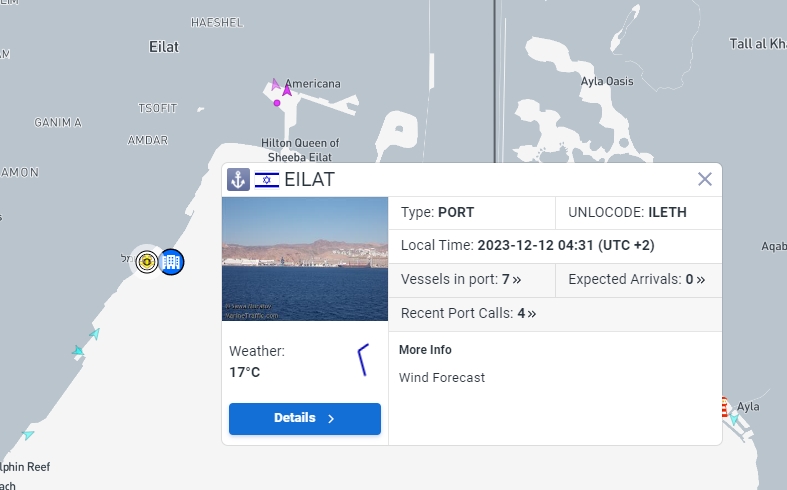Select the cyan vessel near Ayla marina
The height and width of the screenshot is (490, 787).
(734, 419)
